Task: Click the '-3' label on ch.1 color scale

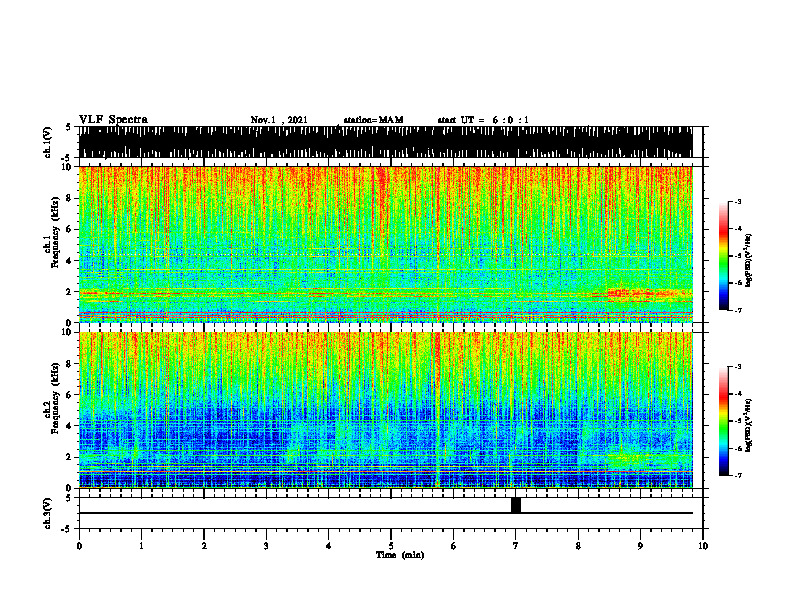Action: pos(737,201)
